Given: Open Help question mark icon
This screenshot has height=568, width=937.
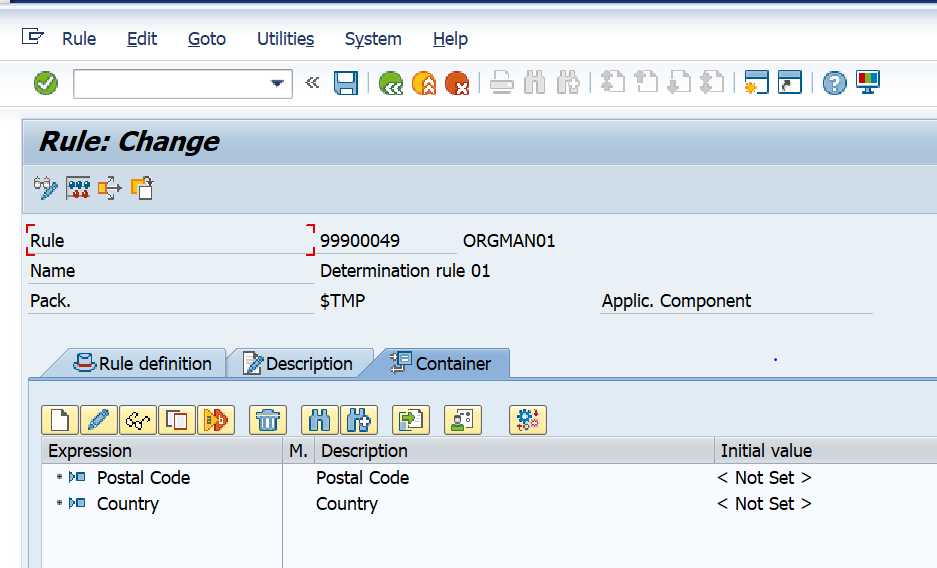Looking at the screenshot, I should click(x=834, y=83).
